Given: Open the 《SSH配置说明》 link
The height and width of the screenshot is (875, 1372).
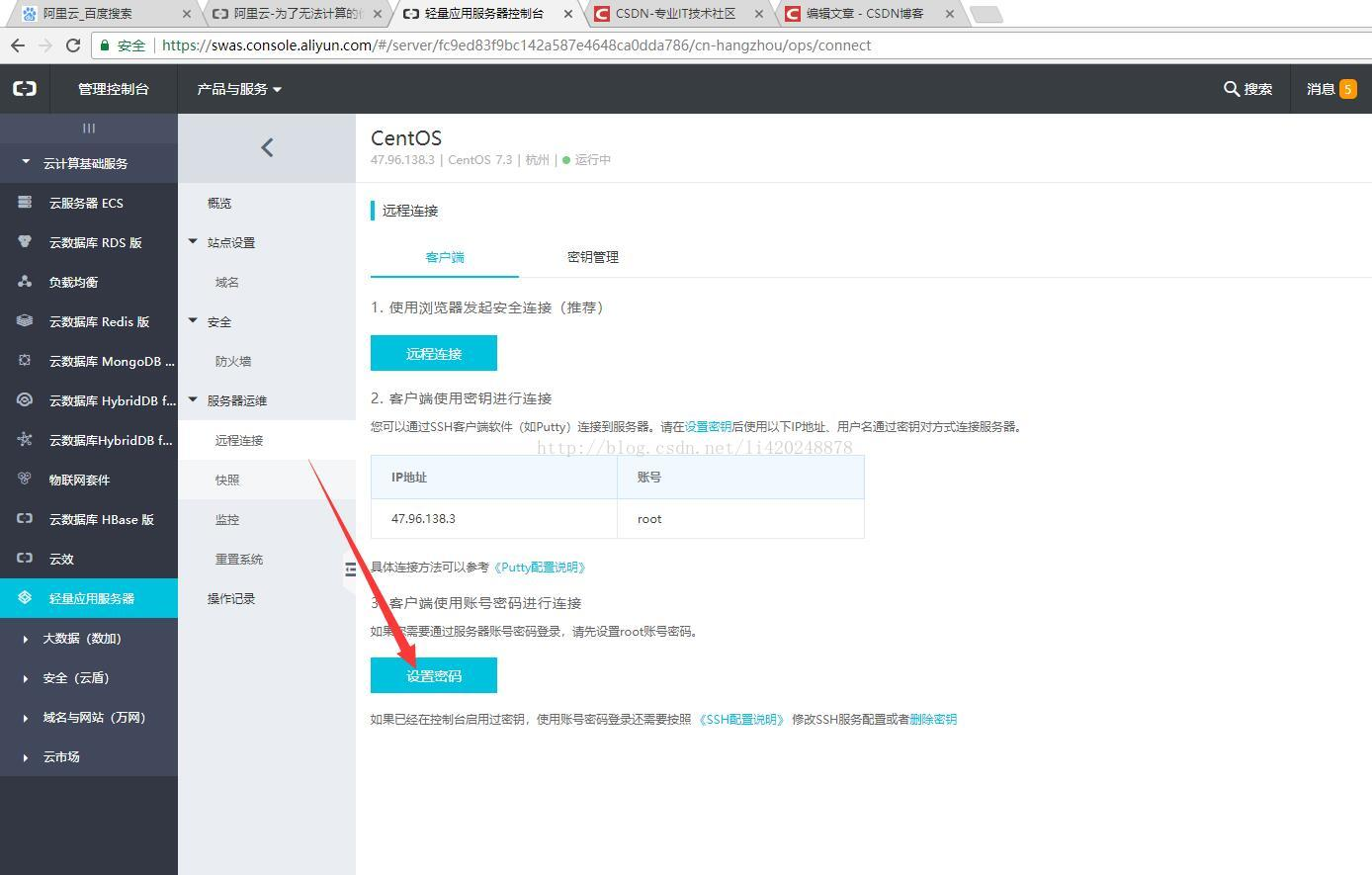Looking at the screenshot, I should click(x=741, y=720).
